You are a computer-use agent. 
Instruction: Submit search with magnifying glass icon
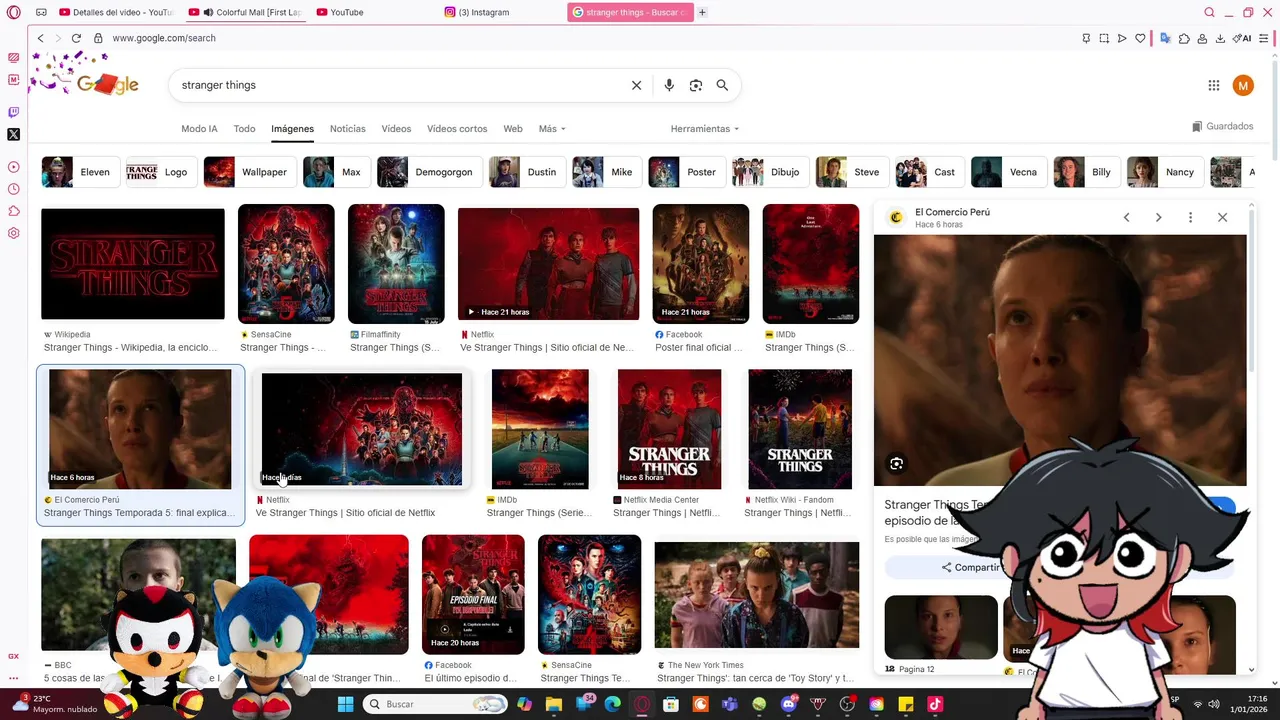coord(722,85)
